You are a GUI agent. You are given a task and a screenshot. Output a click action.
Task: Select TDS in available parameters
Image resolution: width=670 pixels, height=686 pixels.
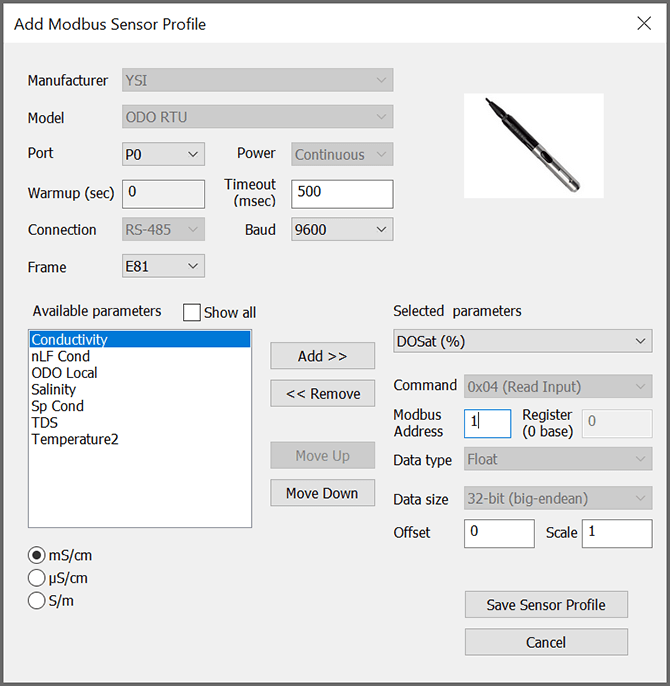pos(140,423)
